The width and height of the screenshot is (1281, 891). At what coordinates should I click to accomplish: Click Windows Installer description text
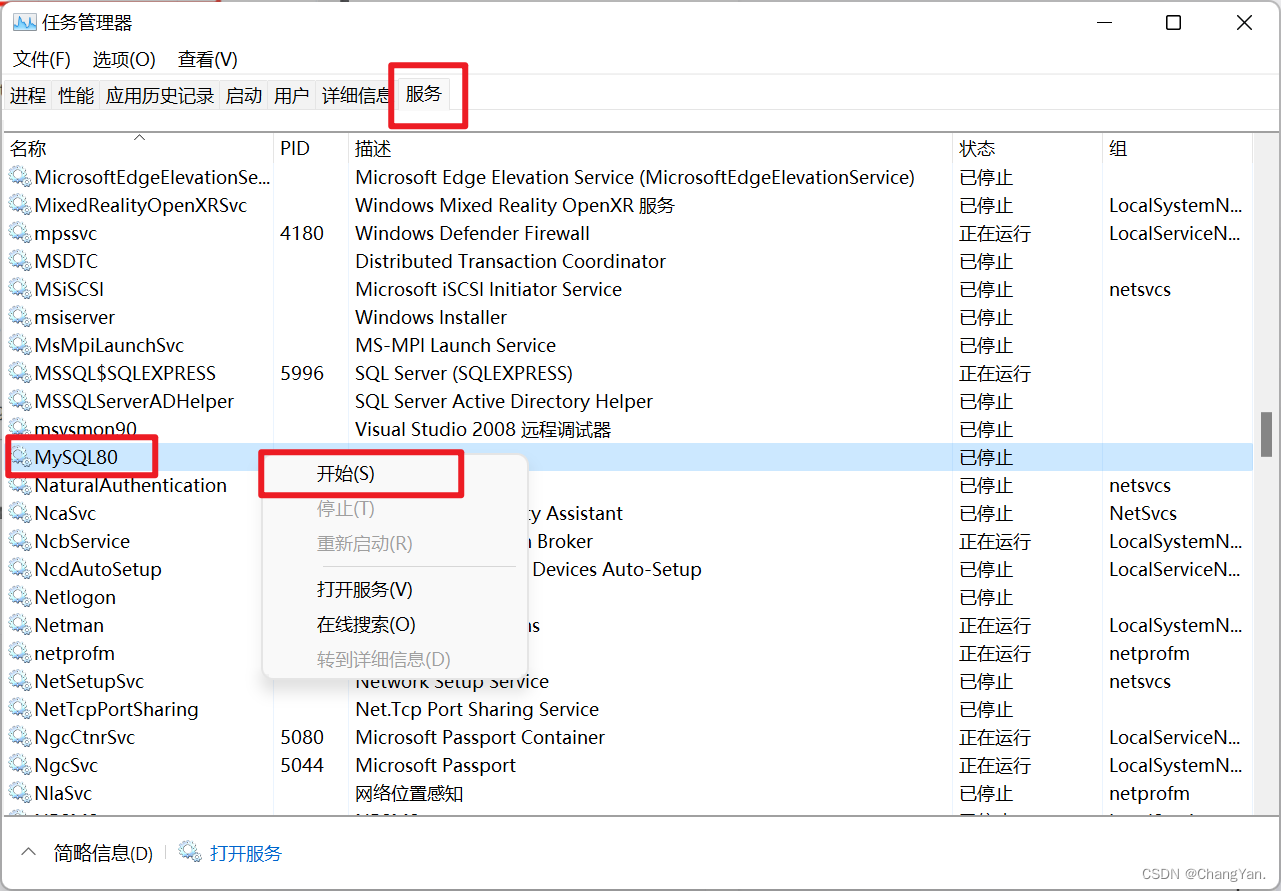431,318
